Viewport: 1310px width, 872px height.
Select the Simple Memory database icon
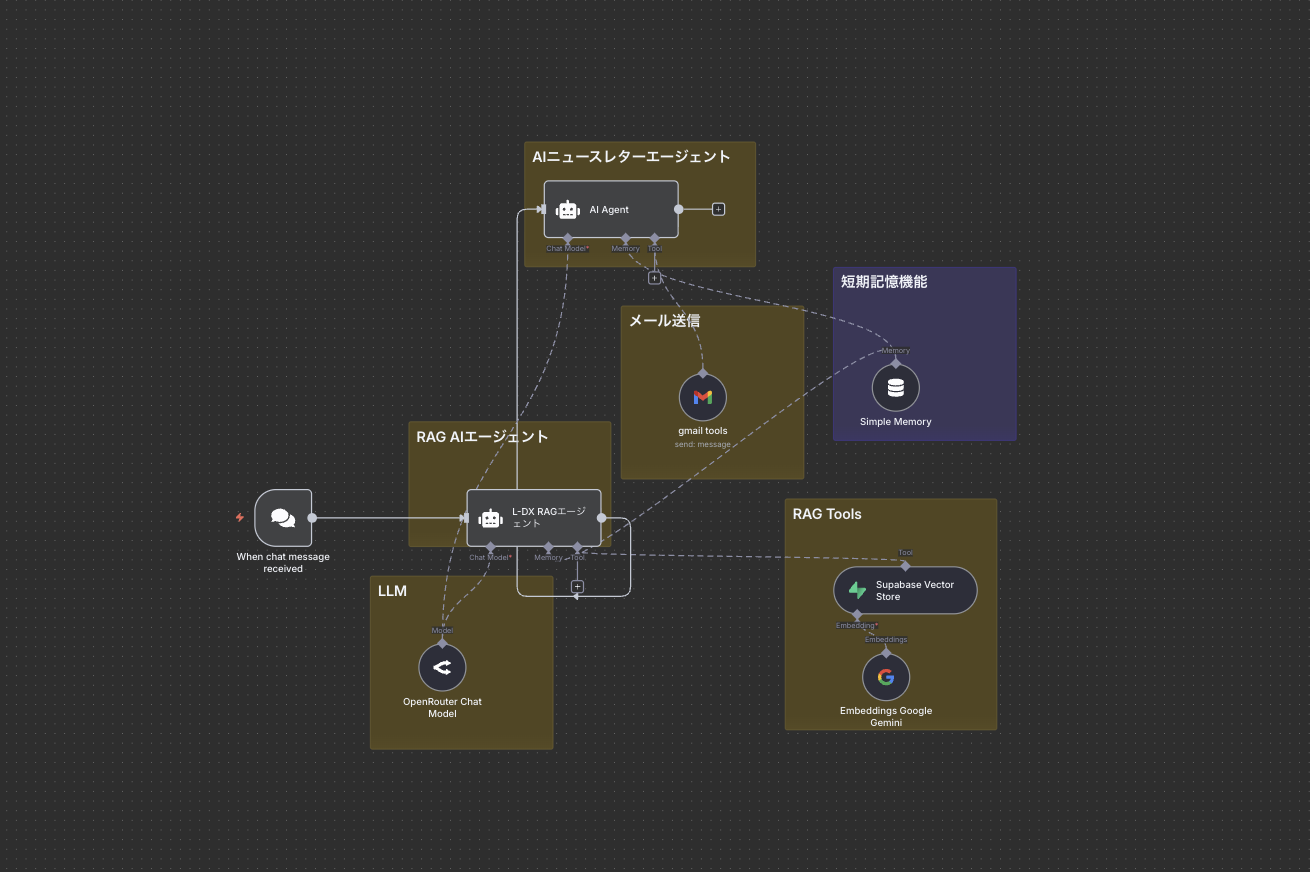coord(895,387)
